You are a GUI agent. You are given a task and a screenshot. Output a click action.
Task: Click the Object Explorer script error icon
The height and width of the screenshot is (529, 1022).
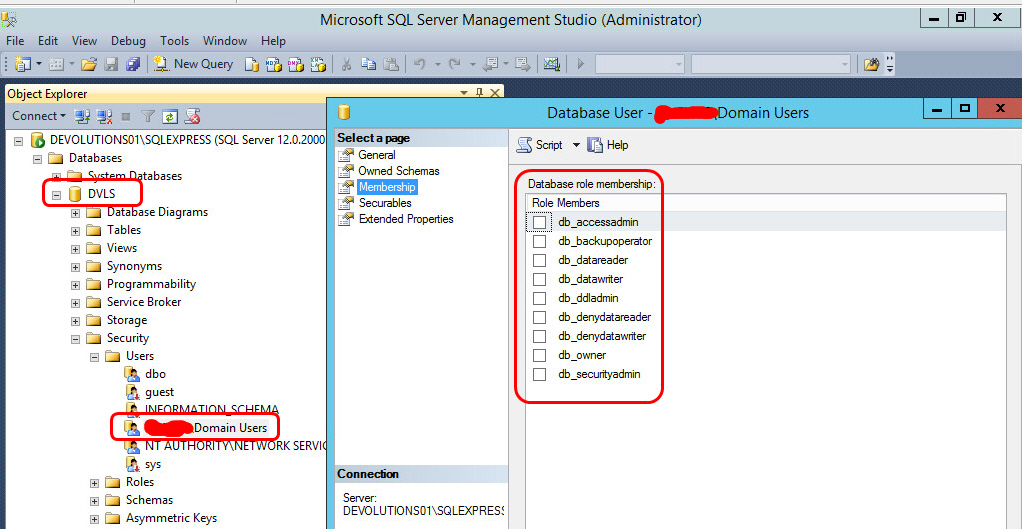[192, 117]
